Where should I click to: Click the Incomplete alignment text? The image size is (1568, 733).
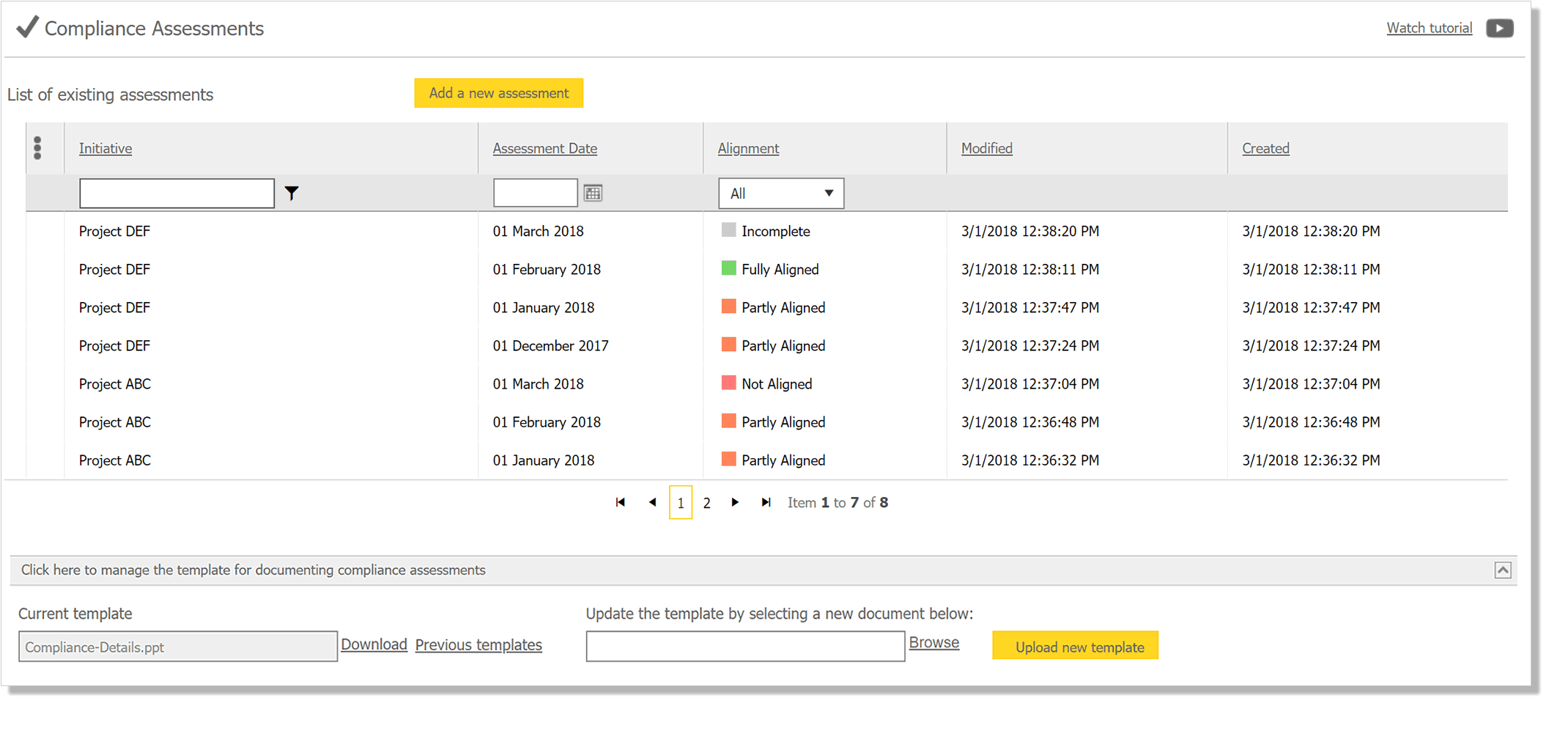[776, 231]
